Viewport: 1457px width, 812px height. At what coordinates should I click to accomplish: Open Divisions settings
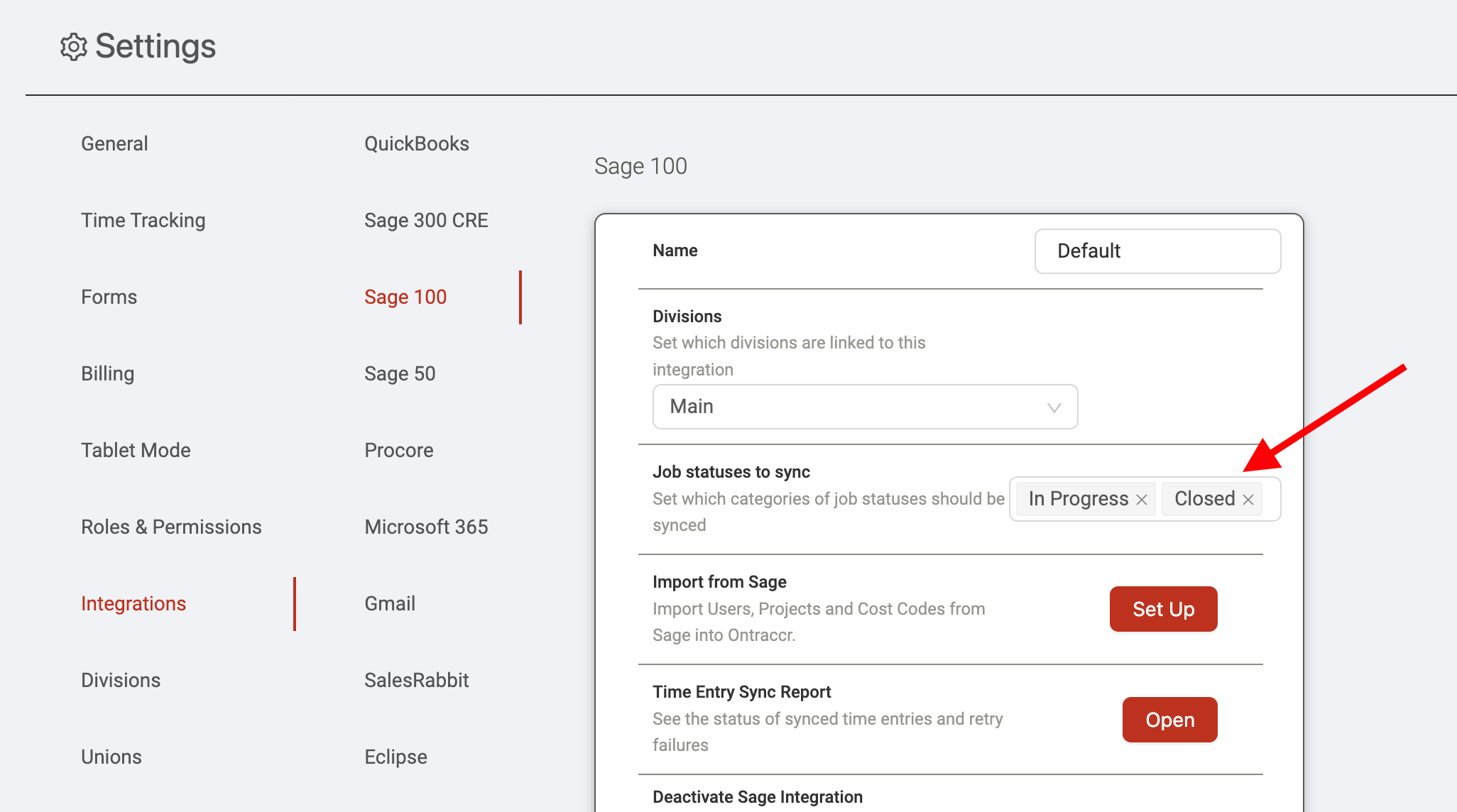121,680
